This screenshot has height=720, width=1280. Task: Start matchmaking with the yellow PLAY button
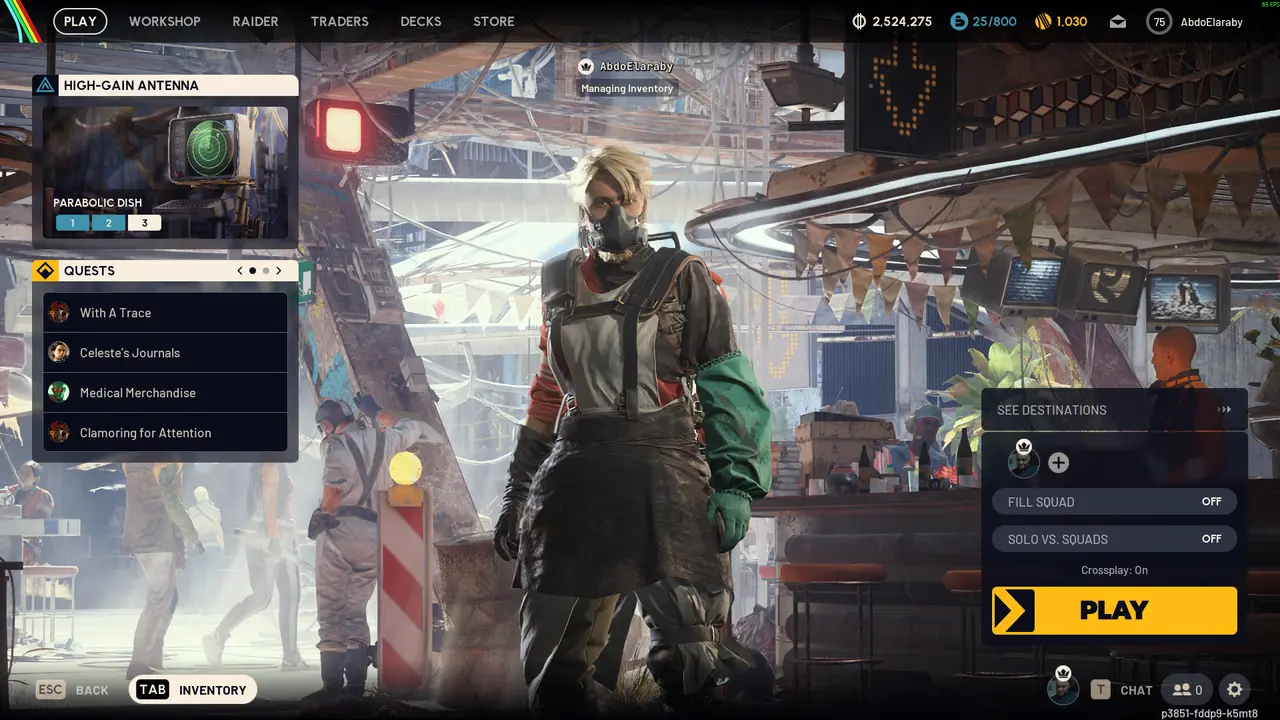coord(1114,610)
